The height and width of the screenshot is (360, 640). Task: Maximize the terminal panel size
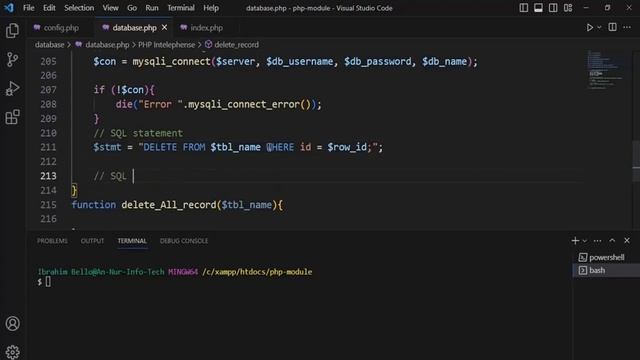[612, 241]
